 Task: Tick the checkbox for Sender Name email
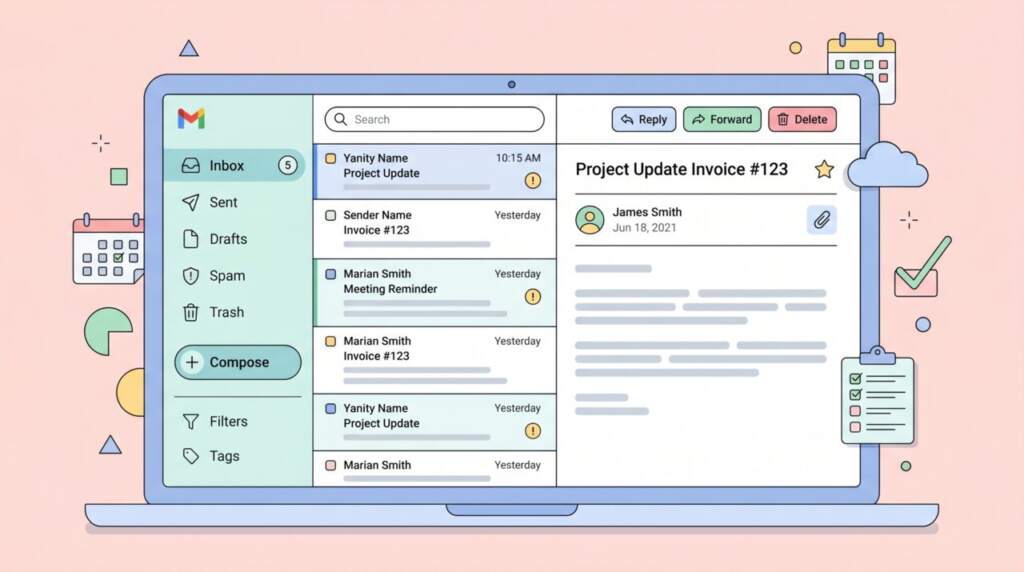point(331,215)
